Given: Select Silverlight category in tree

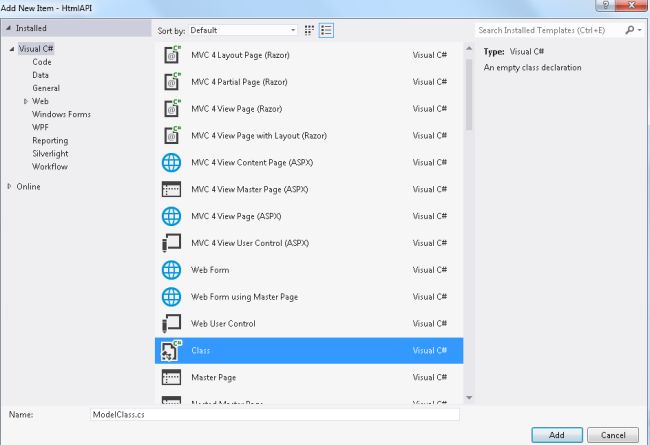Looking at the screenshot, I should 50,153.
